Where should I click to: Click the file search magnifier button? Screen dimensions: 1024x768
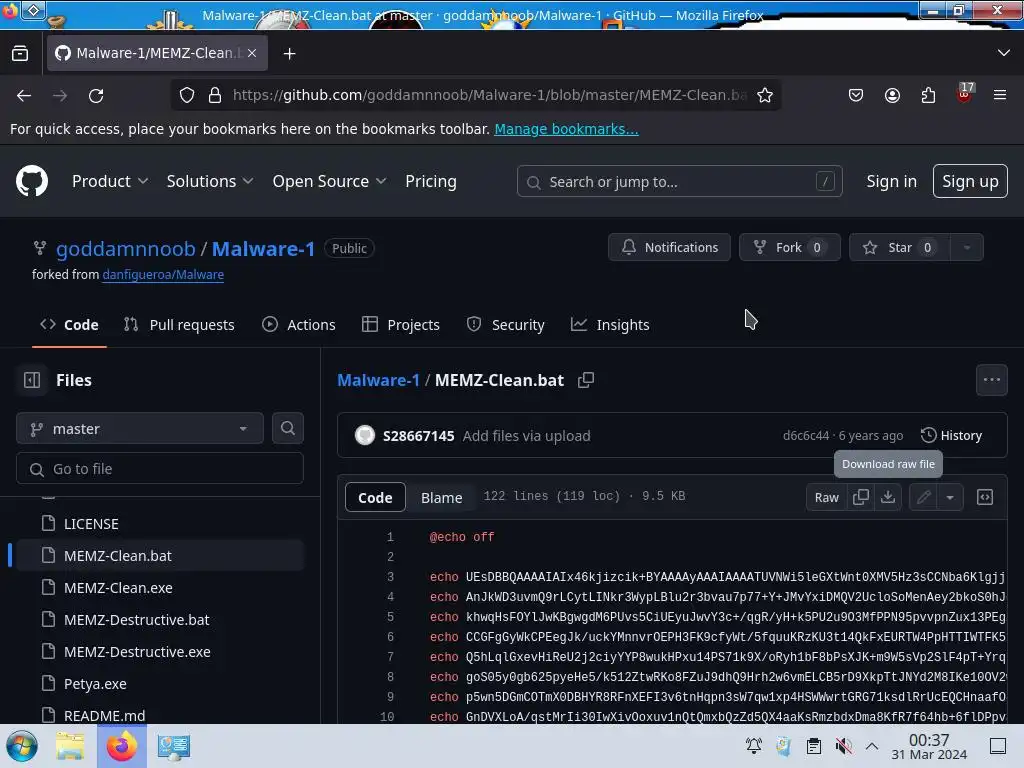pos(287,428)
